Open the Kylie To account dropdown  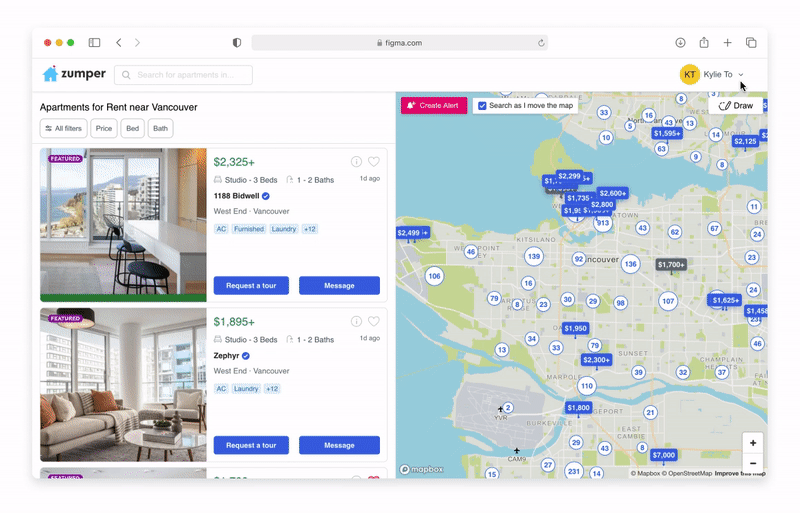723,75
